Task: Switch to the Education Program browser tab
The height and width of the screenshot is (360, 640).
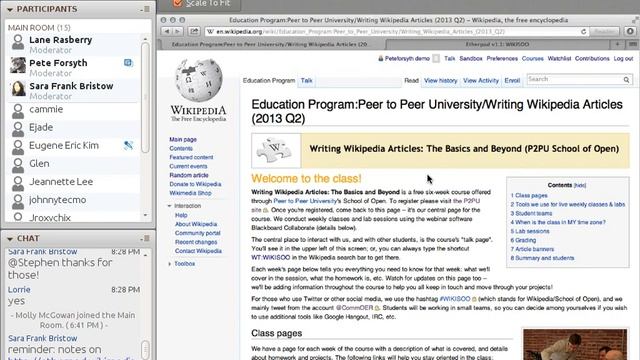Action: pos(270,44)
